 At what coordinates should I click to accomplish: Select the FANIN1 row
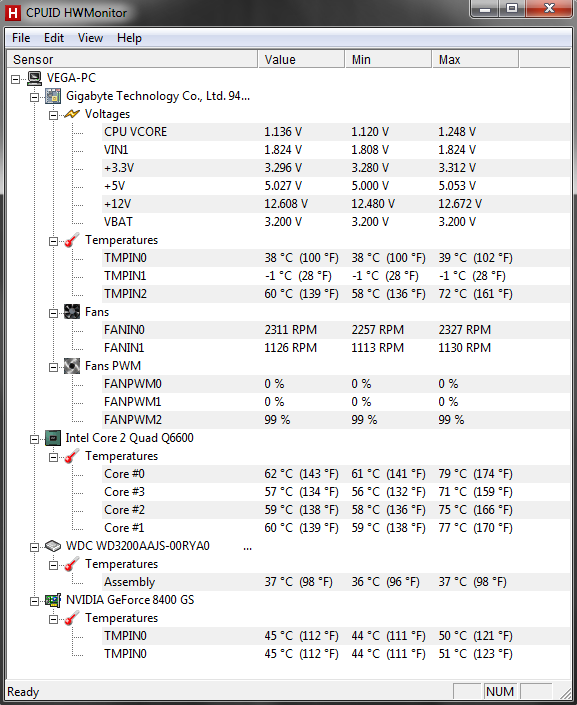click(336, 348)
